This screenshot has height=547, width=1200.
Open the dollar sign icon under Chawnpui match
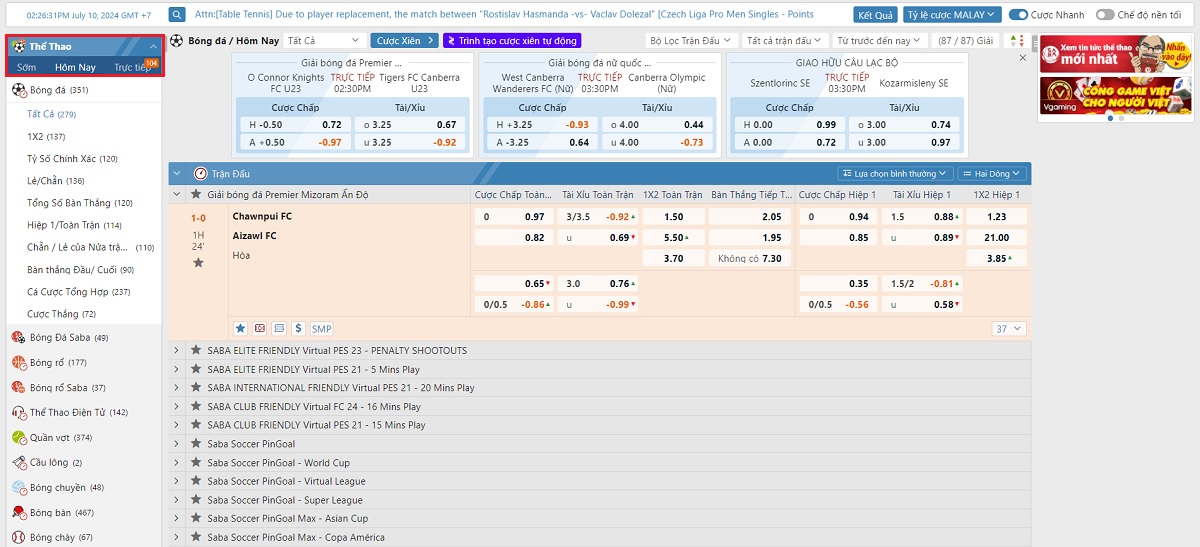tap(298, 328)
